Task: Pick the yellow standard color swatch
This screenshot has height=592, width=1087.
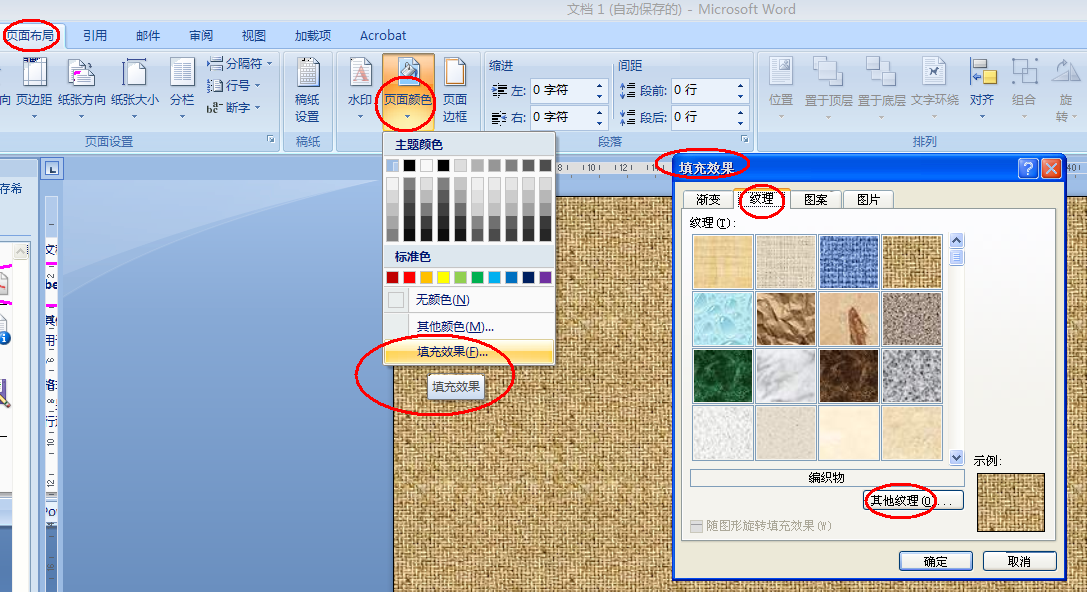Action: [x=444, y=277]
